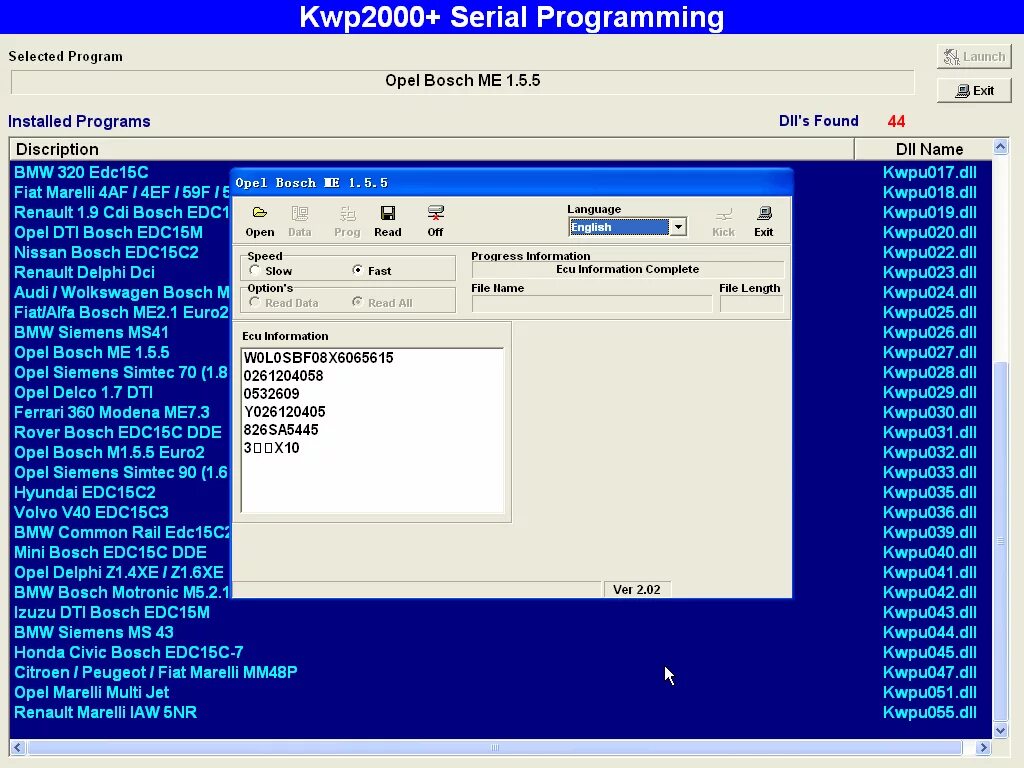Click the Read floppy disk icon
Image resolution: width=1024 pixels, height=768 pixels.
point(388,221)
